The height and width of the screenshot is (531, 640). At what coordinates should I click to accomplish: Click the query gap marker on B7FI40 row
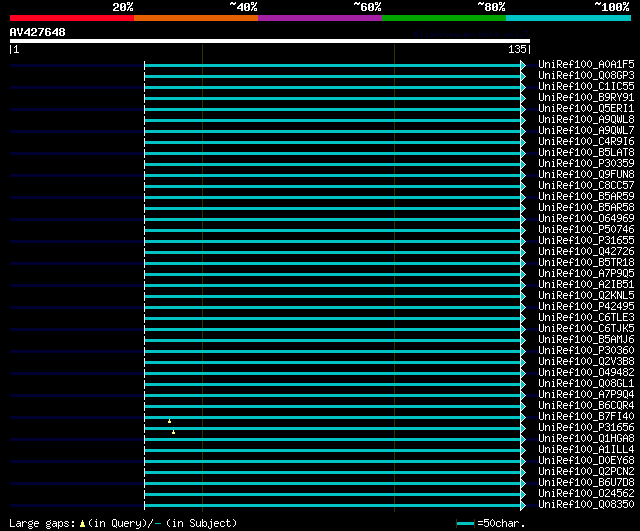click(x=169, y=421)
